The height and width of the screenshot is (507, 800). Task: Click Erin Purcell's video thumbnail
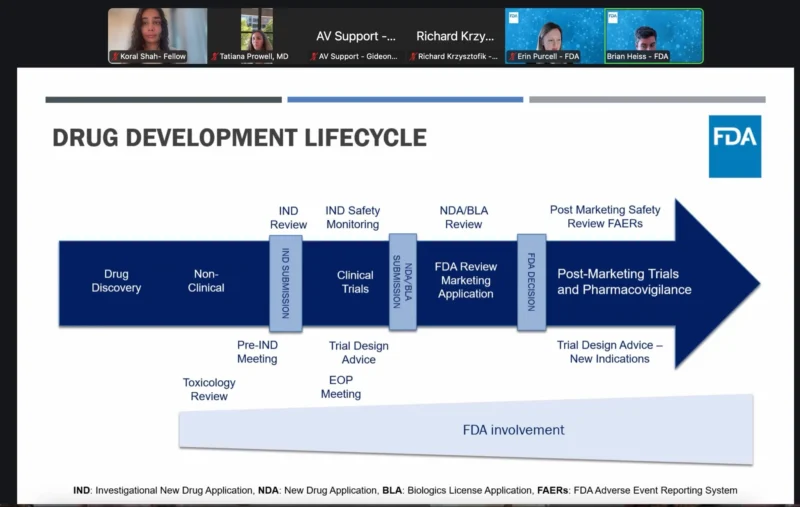pyautogui.click(x=554, y=34)
